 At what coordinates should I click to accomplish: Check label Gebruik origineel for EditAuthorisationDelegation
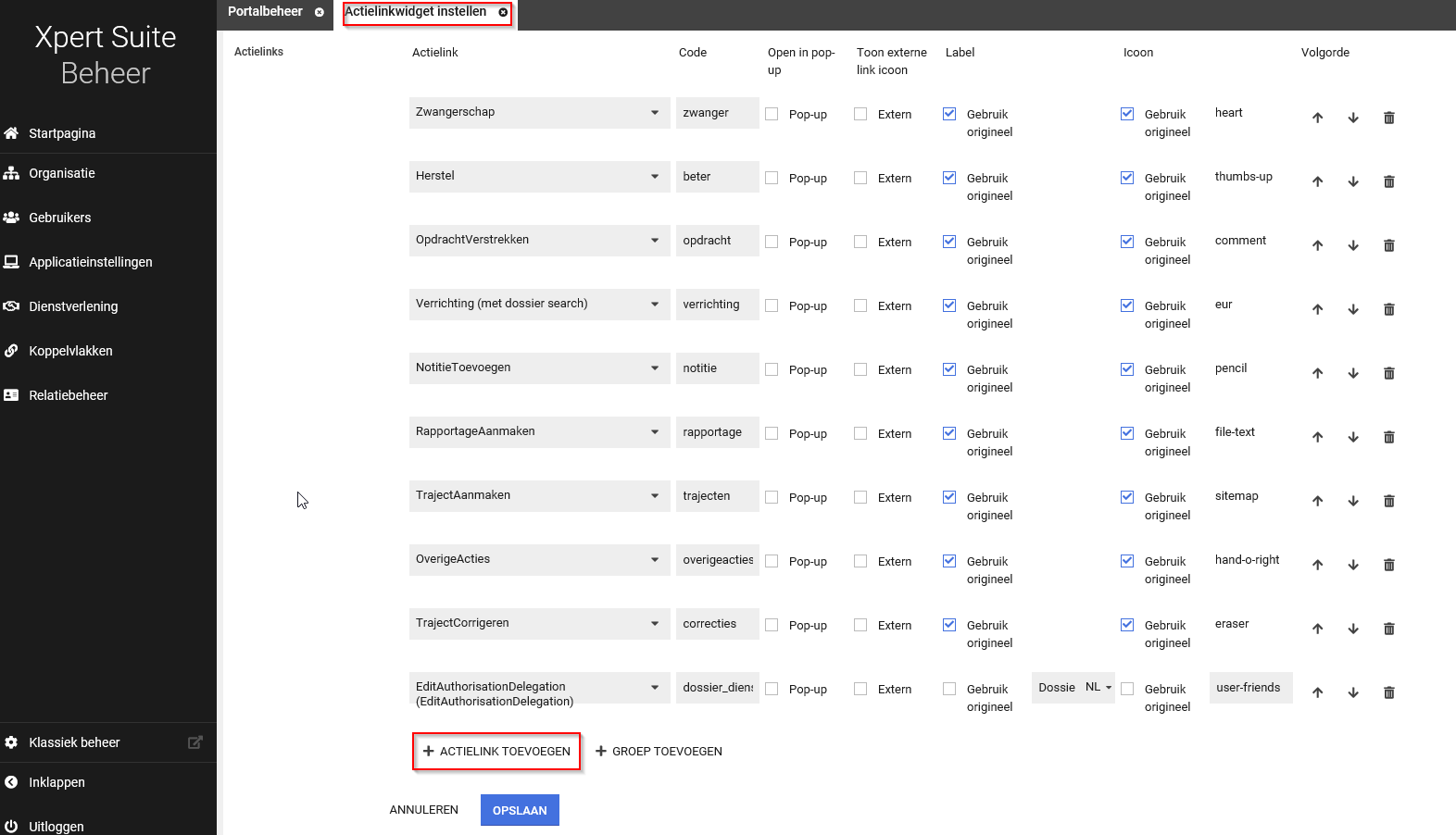point(949,689)
